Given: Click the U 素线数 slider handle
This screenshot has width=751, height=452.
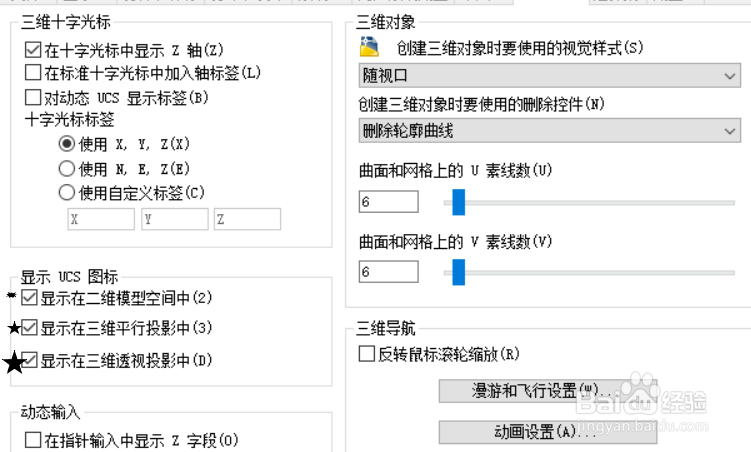Looking at the screenshot, I should pyautogui.click(x=458, y=202).
